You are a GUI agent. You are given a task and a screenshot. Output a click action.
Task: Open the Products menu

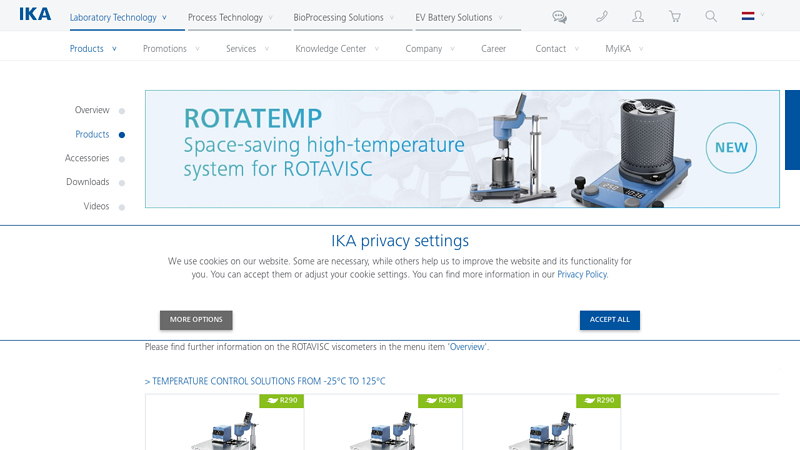[x=87, y=48]
